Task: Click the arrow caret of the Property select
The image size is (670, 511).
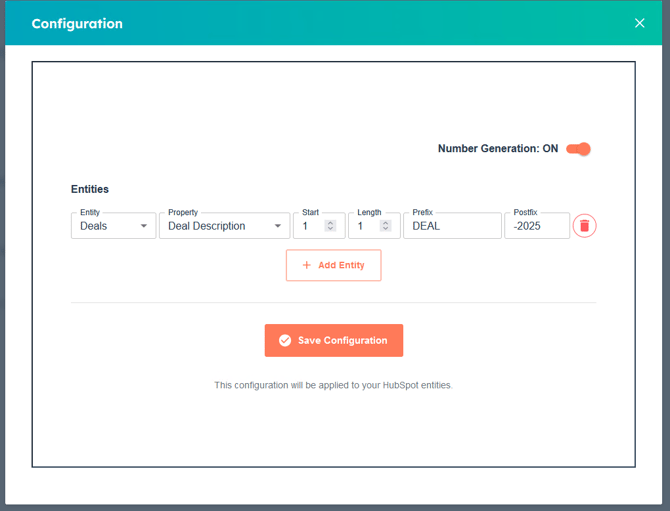Action: click(278, 226)
